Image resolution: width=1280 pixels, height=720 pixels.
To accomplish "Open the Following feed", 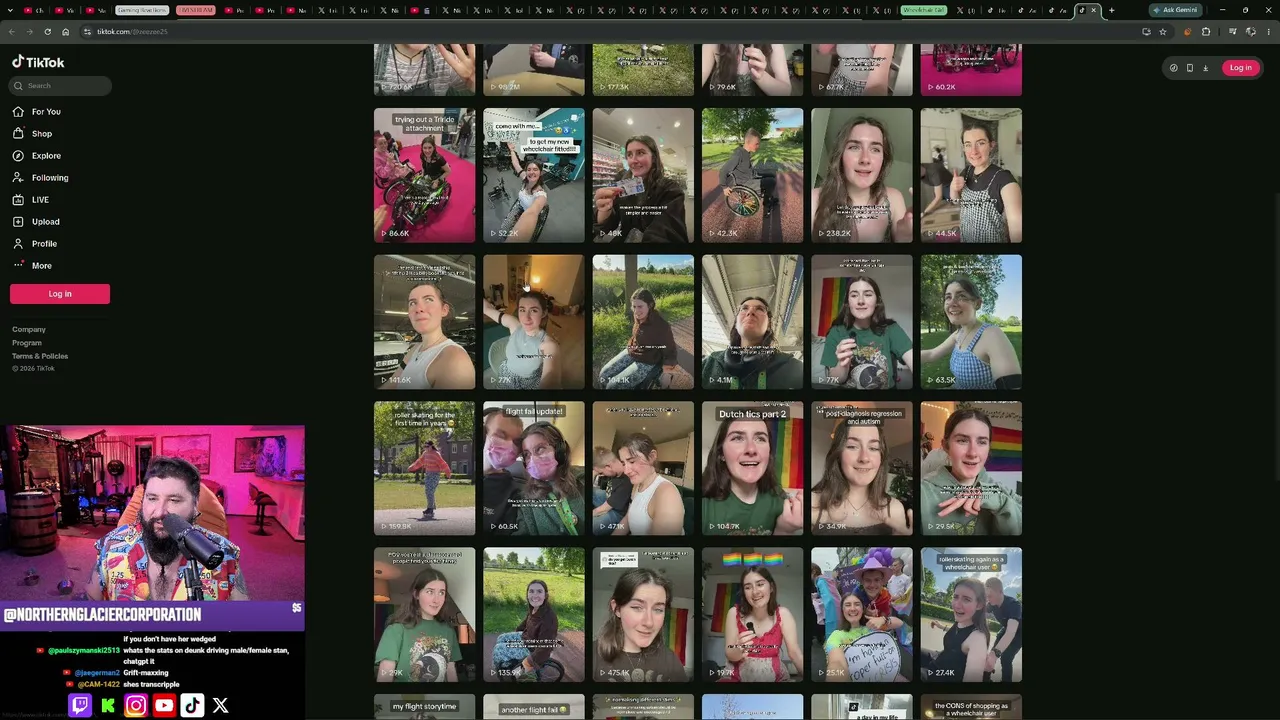I will point(41,178).
